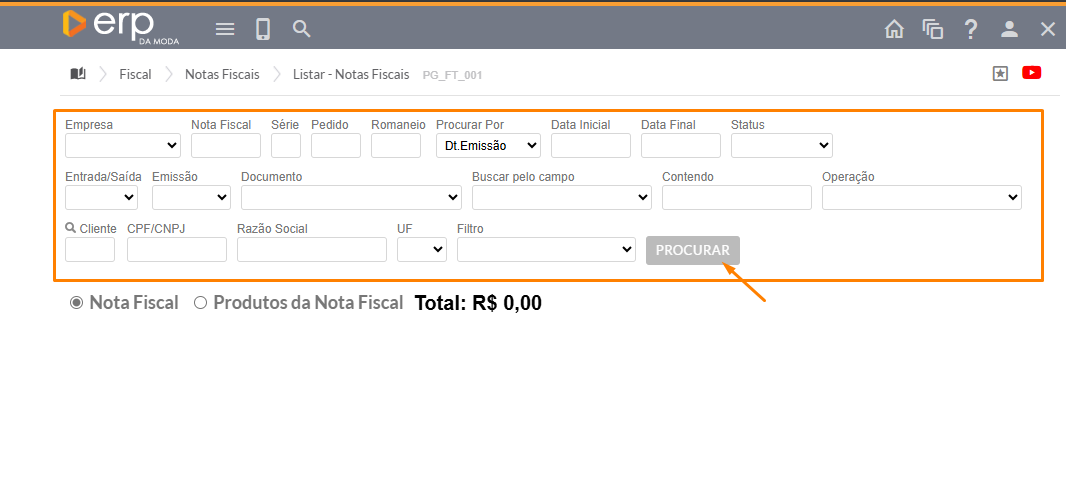Expand the Empresa dropdown
1066x486 pixels.
tap(123, 146)
